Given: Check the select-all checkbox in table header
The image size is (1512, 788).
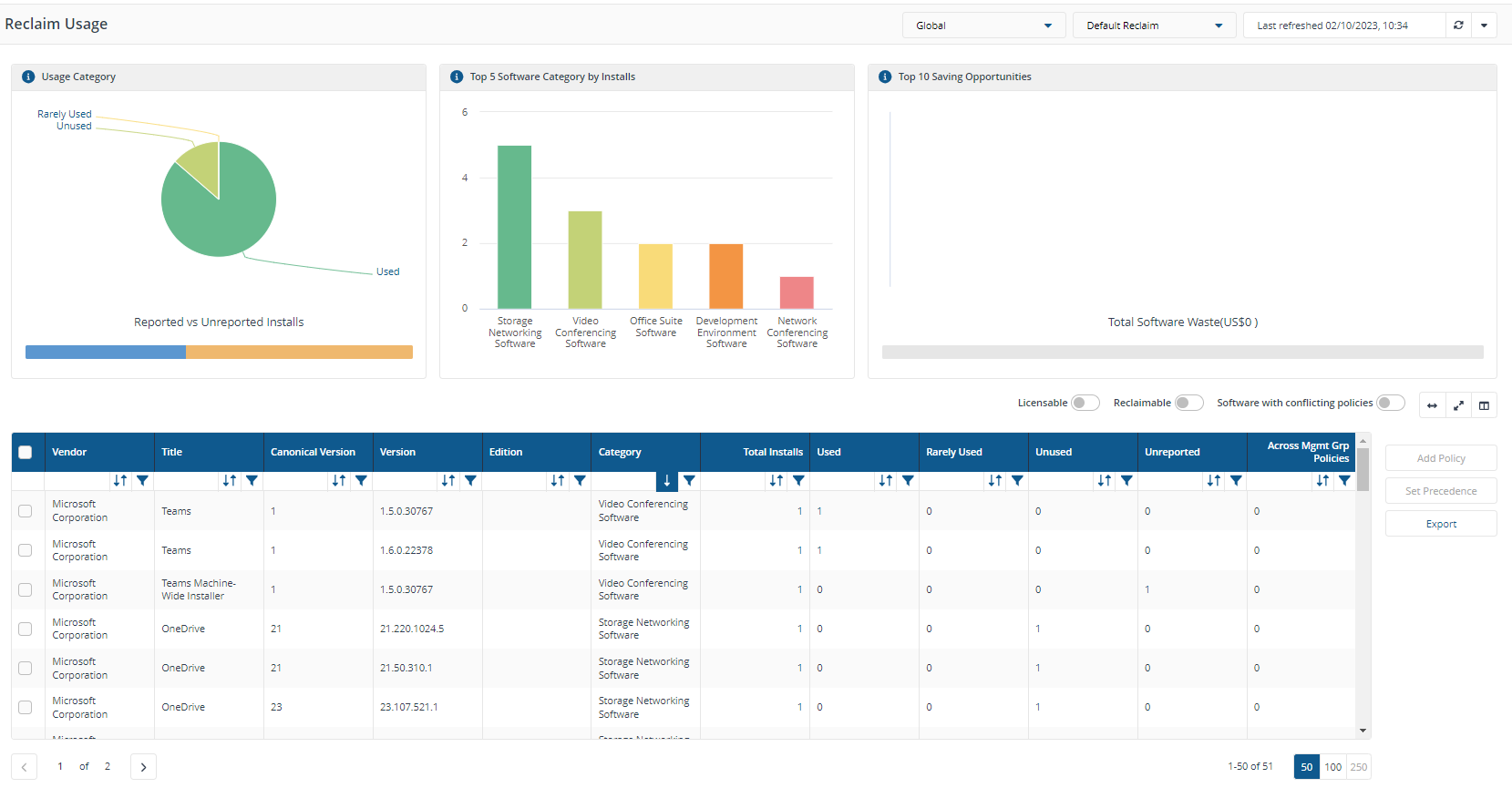Looking at the screenshot, I should point(26,452).
